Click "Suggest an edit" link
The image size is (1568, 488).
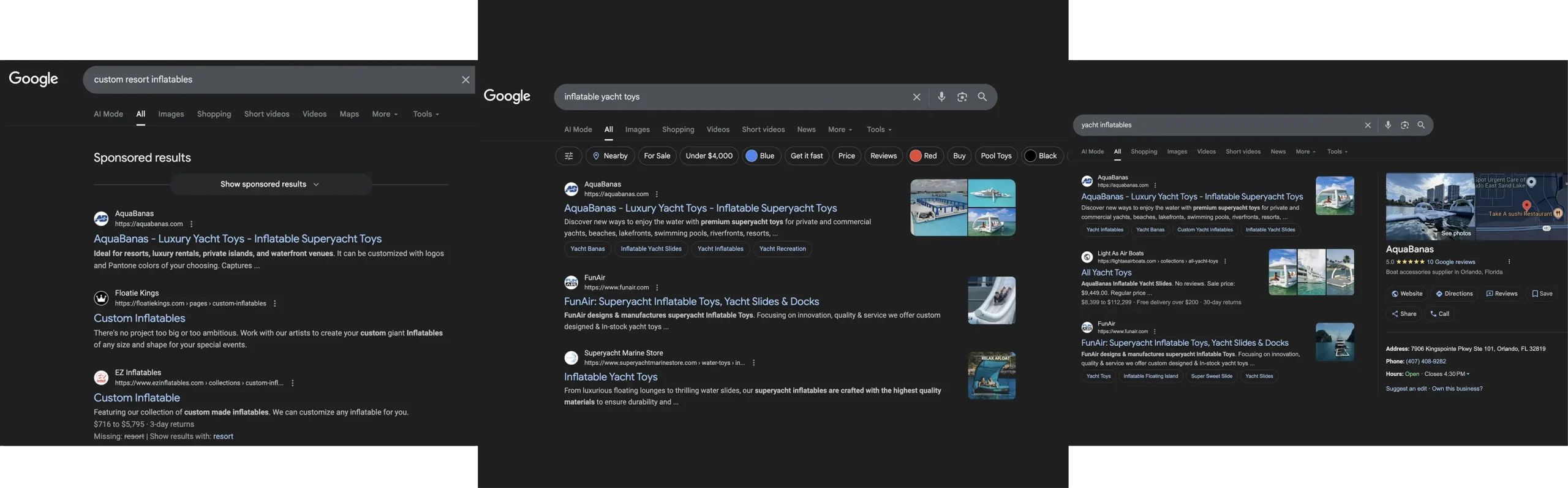(1406, 389)
